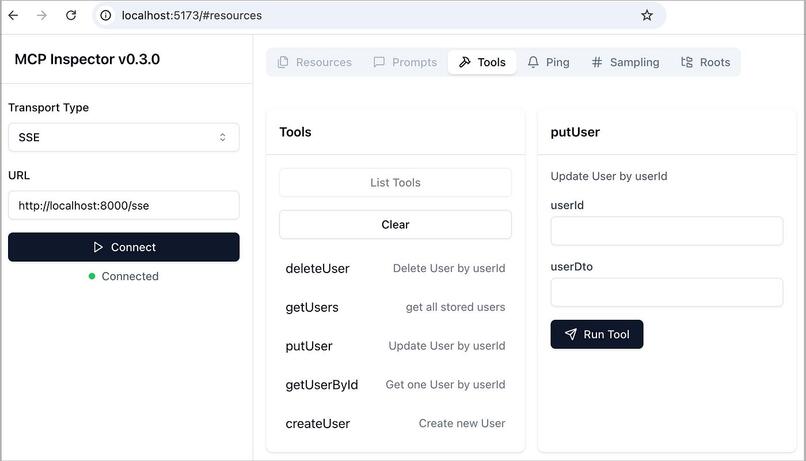806x461 pixels.
Task: Click the Connected status text
Action: pyautogui.click(x=130, y=276)
